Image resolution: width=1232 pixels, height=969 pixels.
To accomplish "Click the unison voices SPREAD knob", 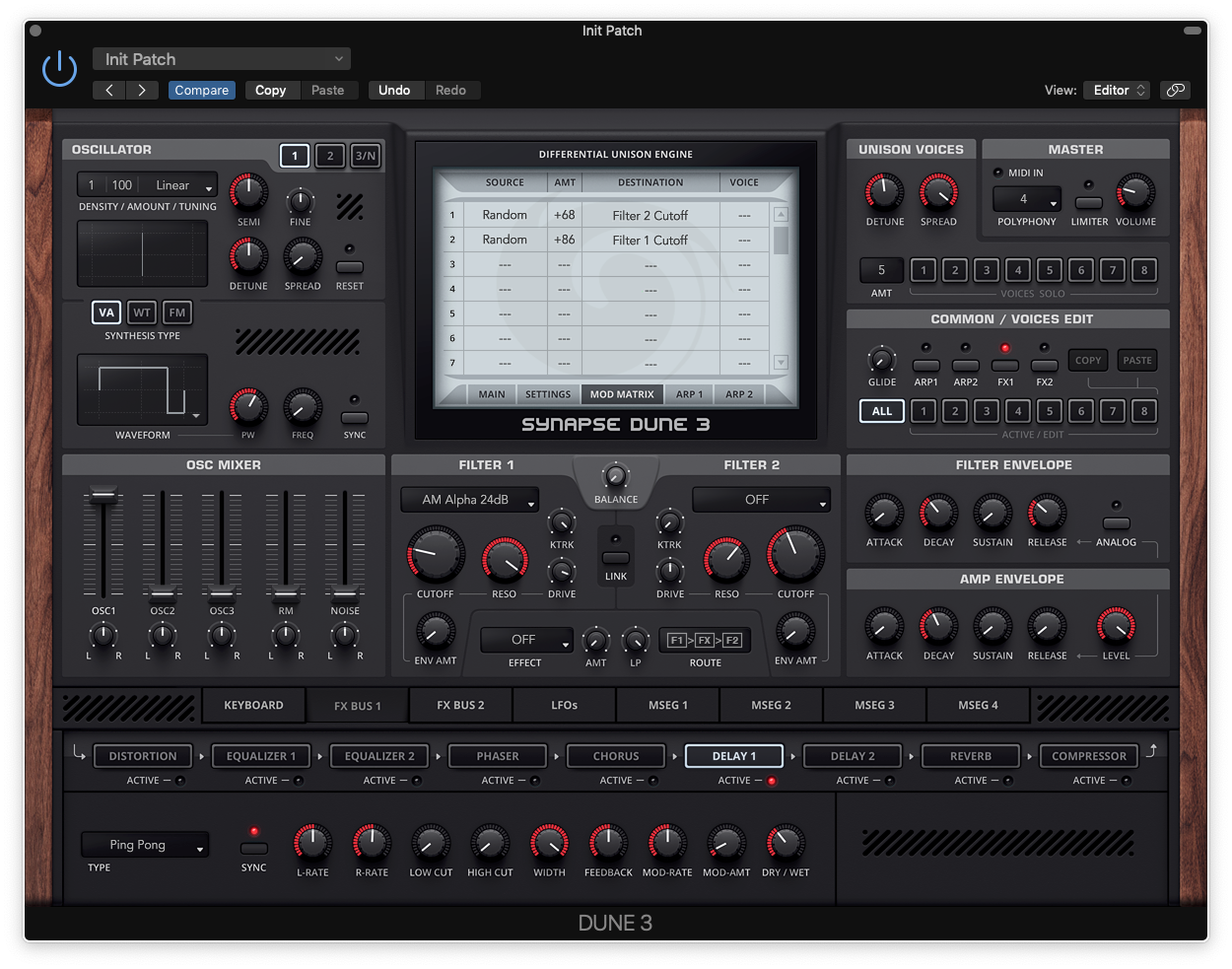I will coord(938,193).
